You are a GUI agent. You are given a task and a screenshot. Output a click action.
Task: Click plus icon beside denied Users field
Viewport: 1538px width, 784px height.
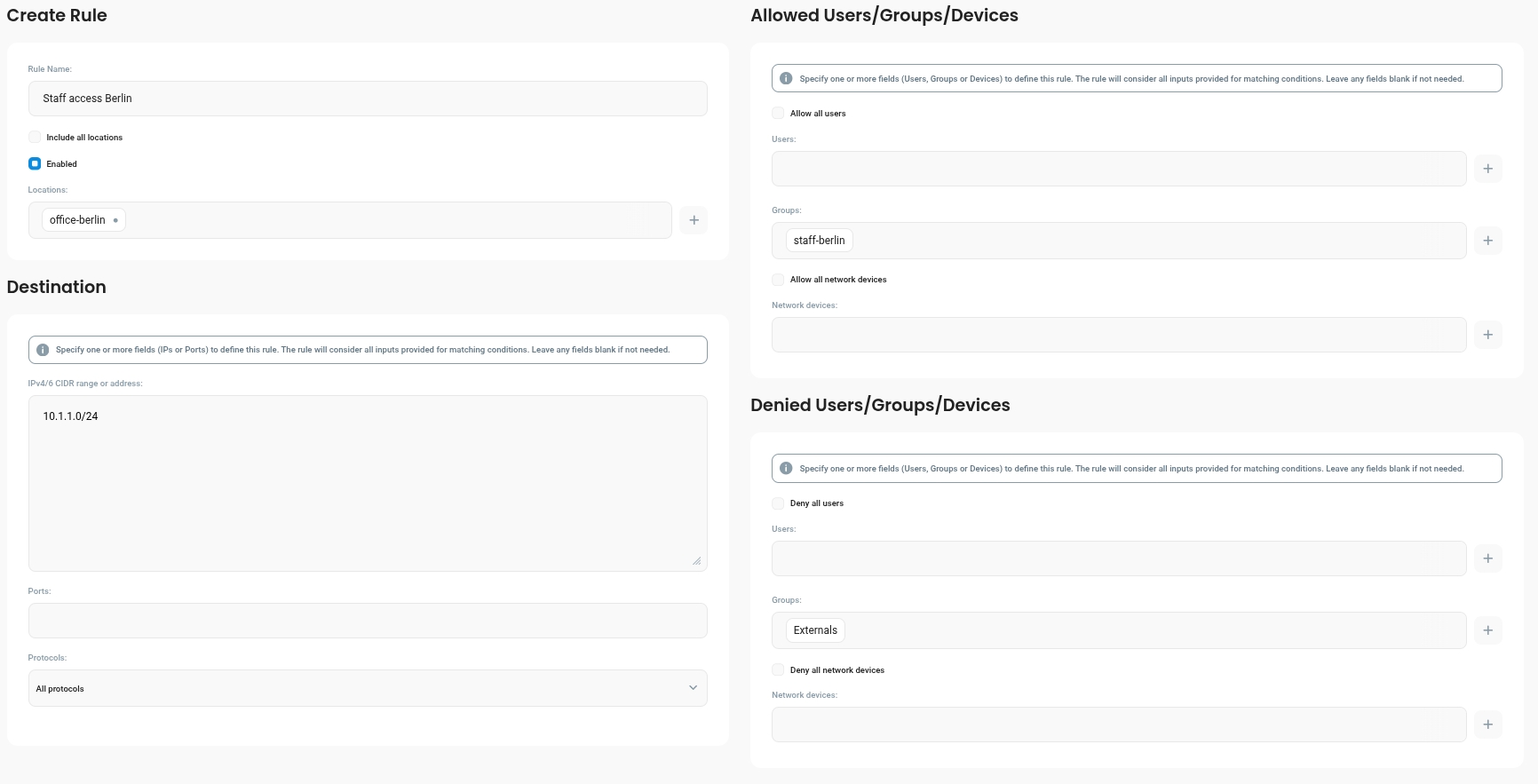click(1487, 558)
